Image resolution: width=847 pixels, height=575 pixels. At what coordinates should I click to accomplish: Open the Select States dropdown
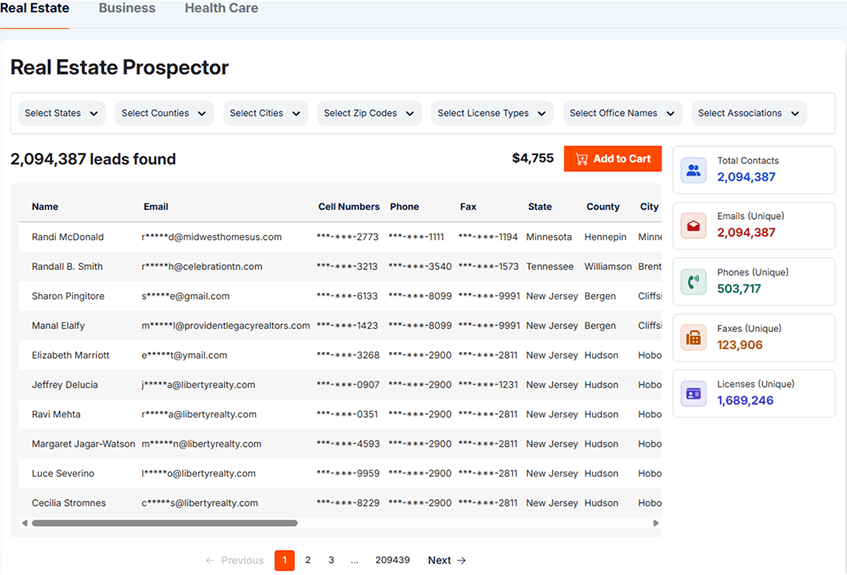tap(62, 114)
